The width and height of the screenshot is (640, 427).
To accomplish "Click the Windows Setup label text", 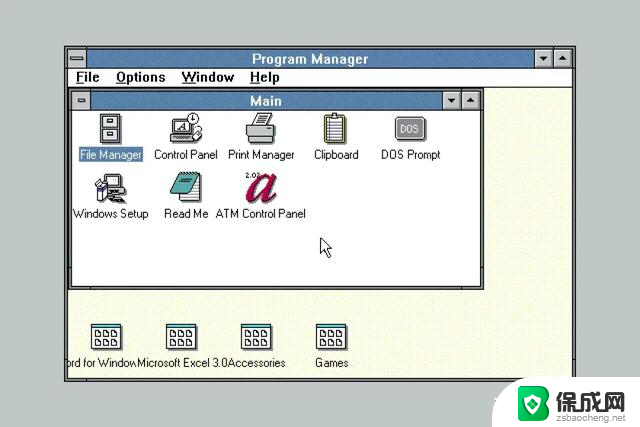I will click(x=111, y=214).
